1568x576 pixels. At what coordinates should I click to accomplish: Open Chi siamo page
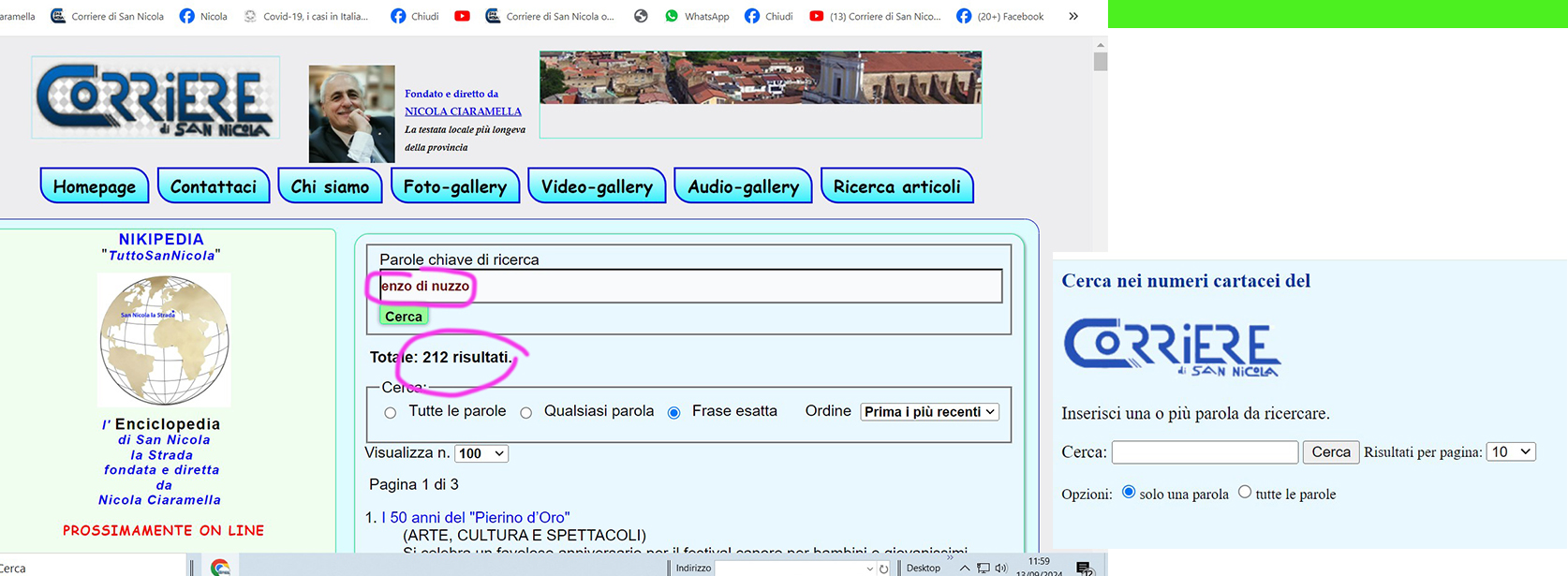pyautogui.click(x=330, y=185)
